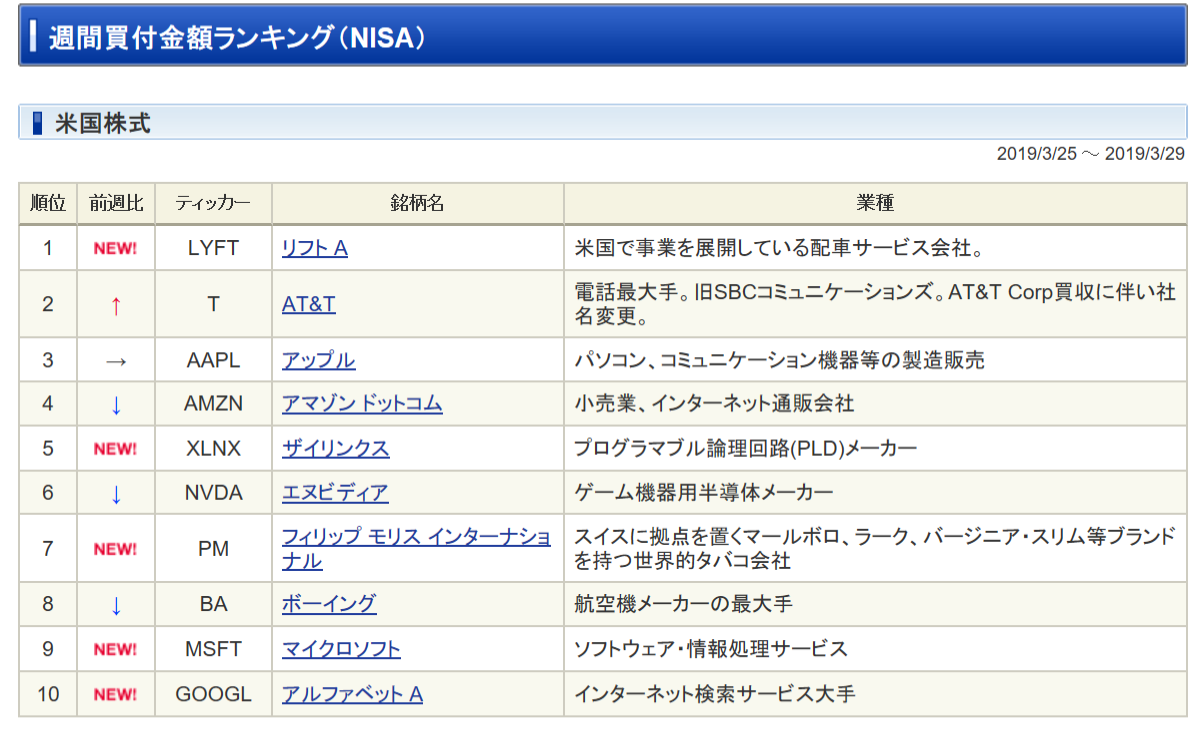Click the blue down arrow for AMZN
Viewport: 1200px width, 732px height.
115,405
